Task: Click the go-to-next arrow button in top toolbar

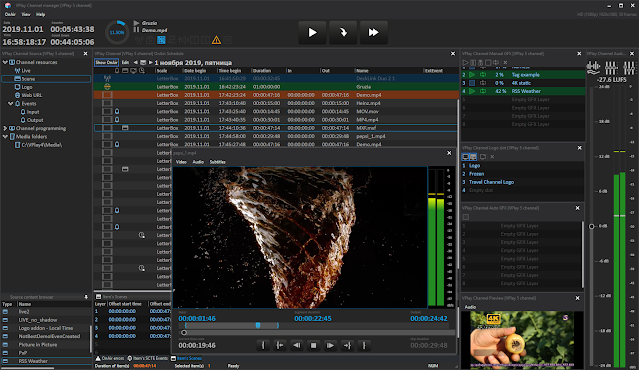Action: [343, 33]
